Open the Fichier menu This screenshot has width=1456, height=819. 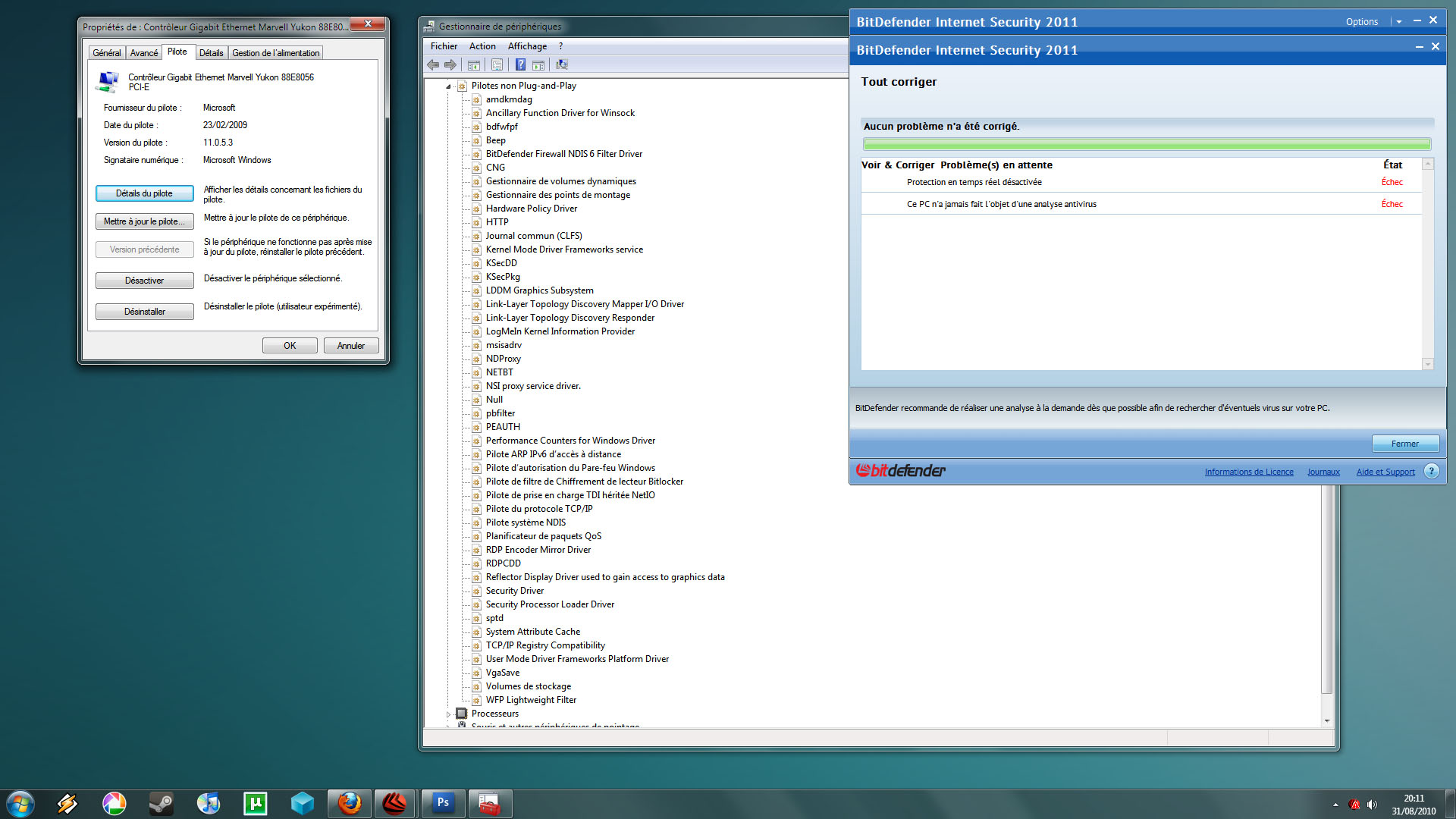coord(444,46)
